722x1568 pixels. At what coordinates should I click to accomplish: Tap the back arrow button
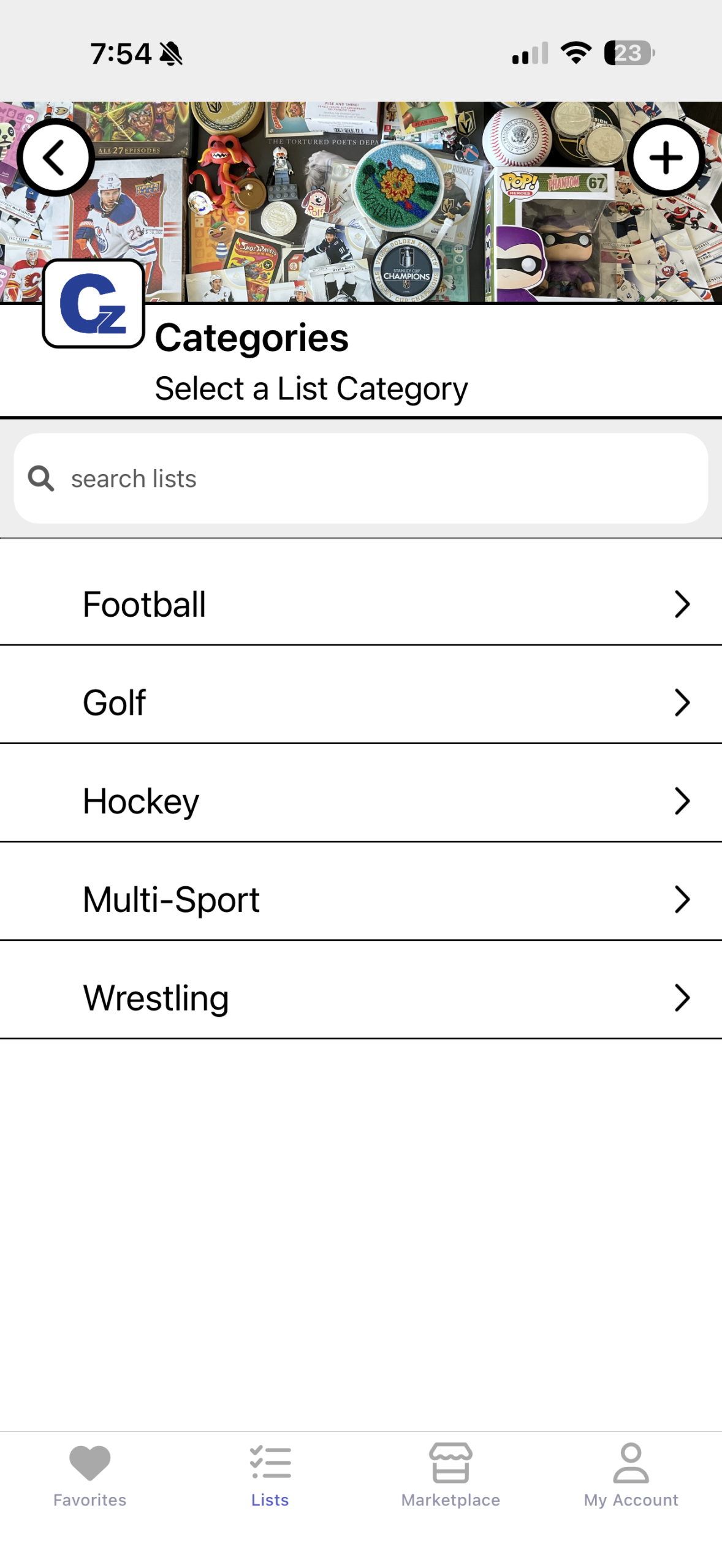point(55,157)
